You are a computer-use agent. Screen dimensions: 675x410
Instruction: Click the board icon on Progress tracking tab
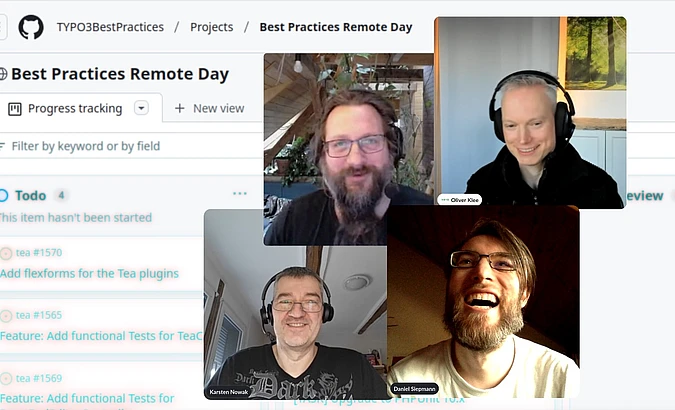15,109
